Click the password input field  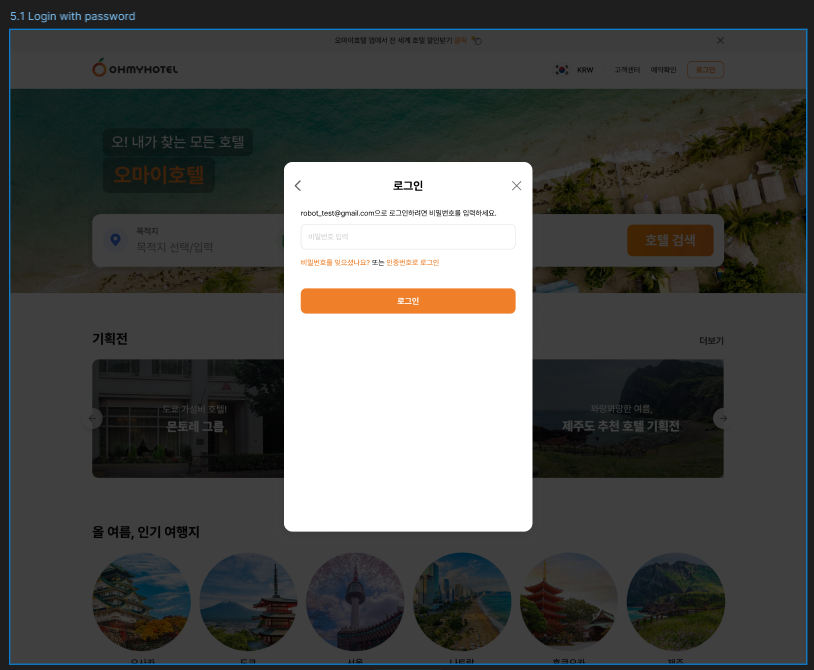[x=408, y=237]
